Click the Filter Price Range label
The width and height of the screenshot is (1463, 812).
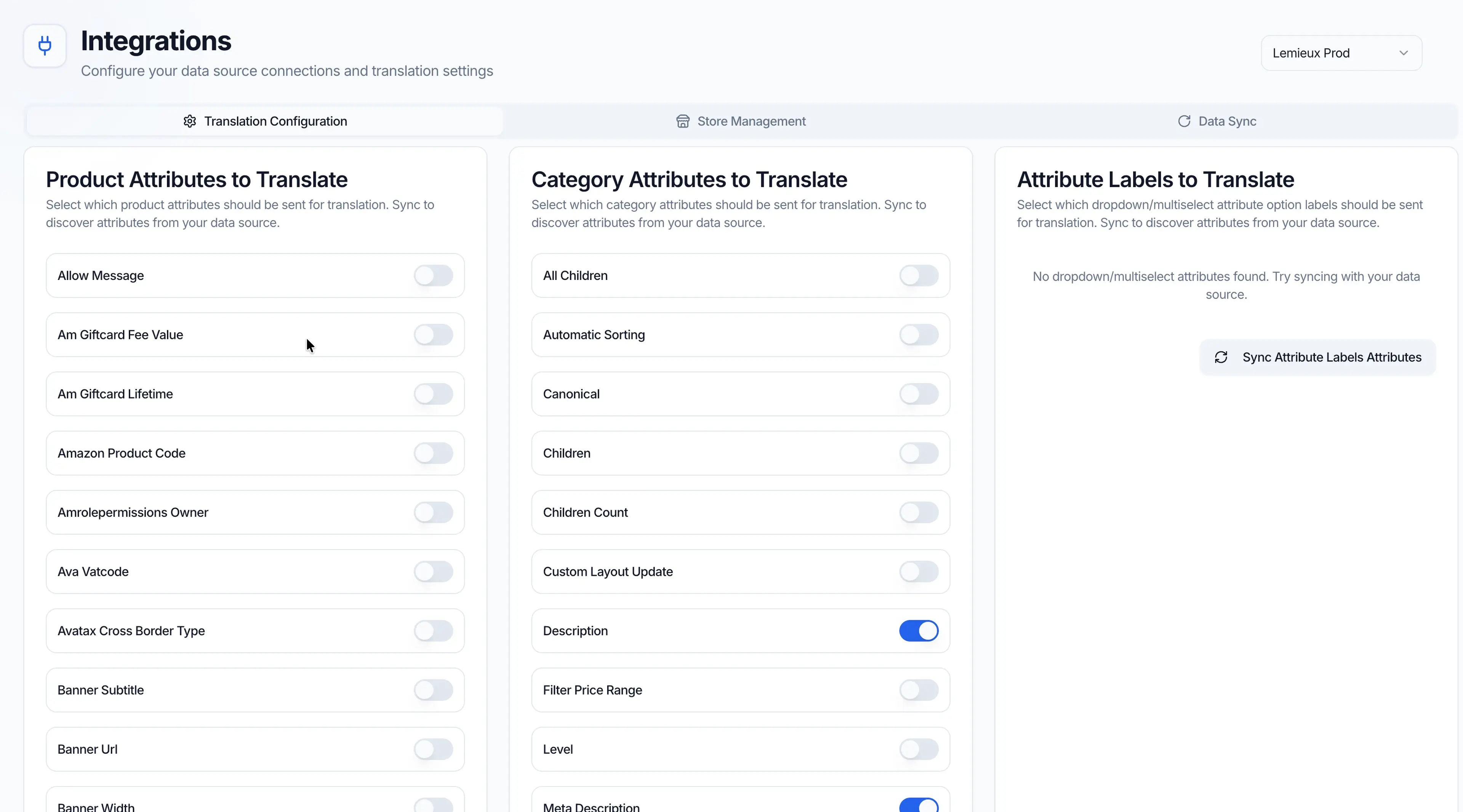[592, 690]
